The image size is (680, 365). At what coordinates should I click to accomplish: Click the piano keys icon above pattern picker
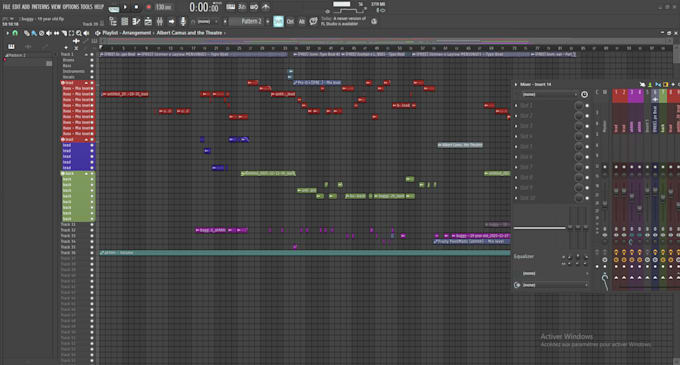click(11, 46)
